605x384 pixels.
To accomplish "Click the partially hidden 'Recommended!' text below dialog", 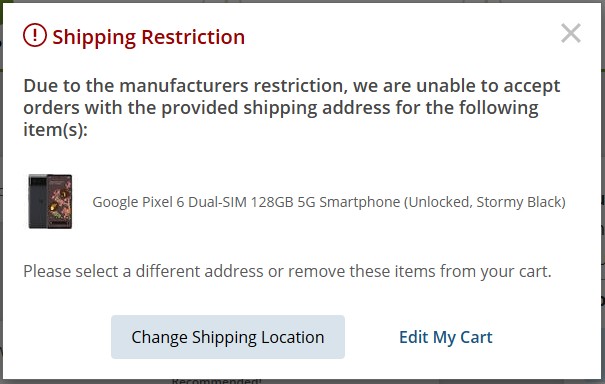I will tap(216, 381).
